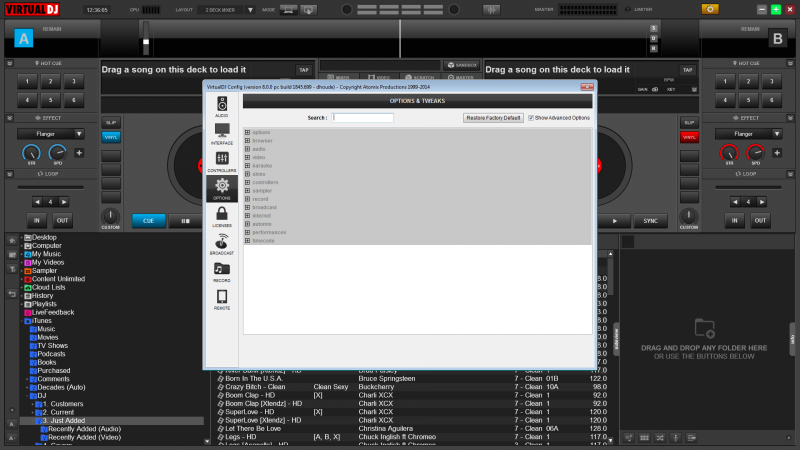The width and height of the screenshot is (800, 450).
Task: Expand the options tree node
Action: coord(247,132)
